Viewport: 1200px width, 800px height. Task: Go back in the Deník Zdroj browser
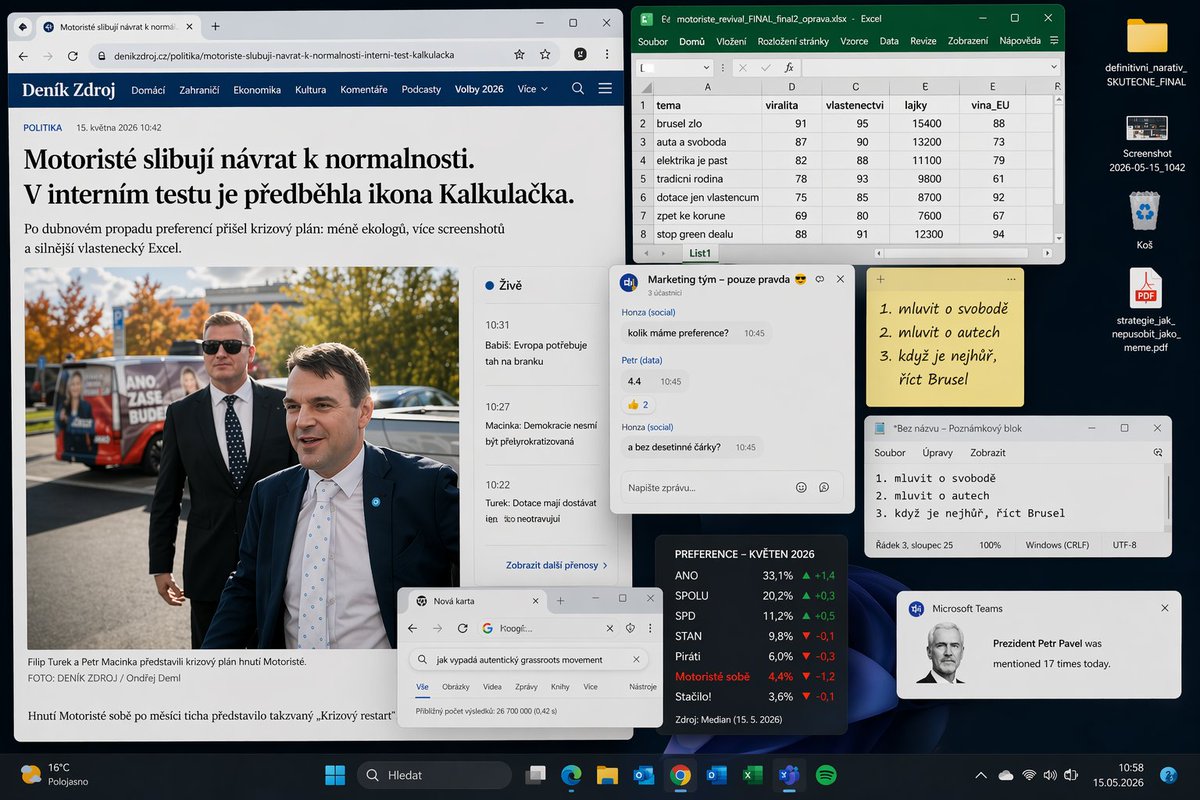pyautogui.click(x=25, y=55)
